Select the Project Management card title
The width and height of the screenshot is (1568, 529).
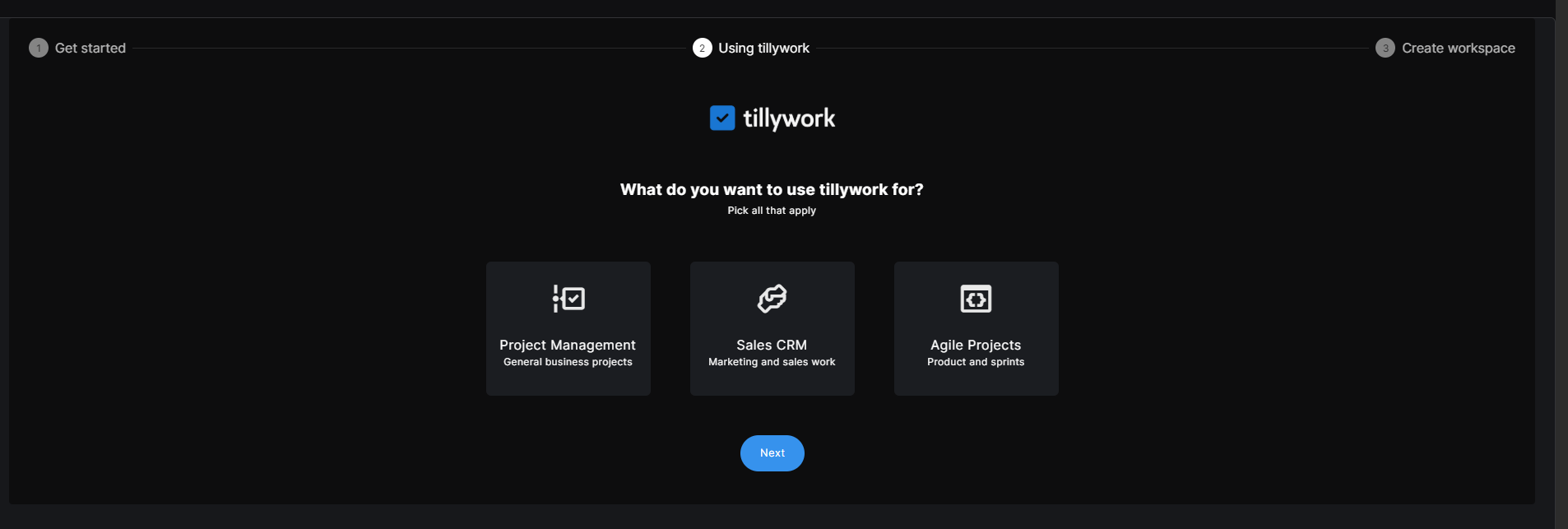pyautogui.click(x=568, y=345)
